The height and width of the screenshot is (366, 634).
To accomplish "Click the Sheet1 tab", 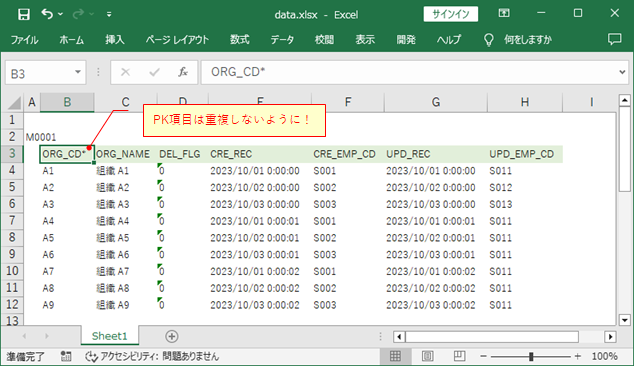I will click(110, 336).
